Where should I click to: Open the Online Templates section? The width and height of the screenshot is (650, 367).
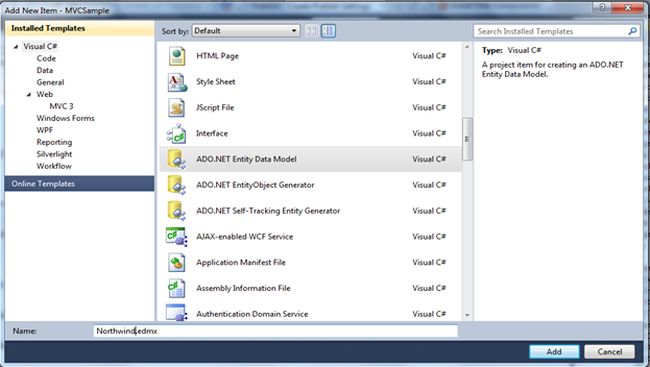coord(79,184)
